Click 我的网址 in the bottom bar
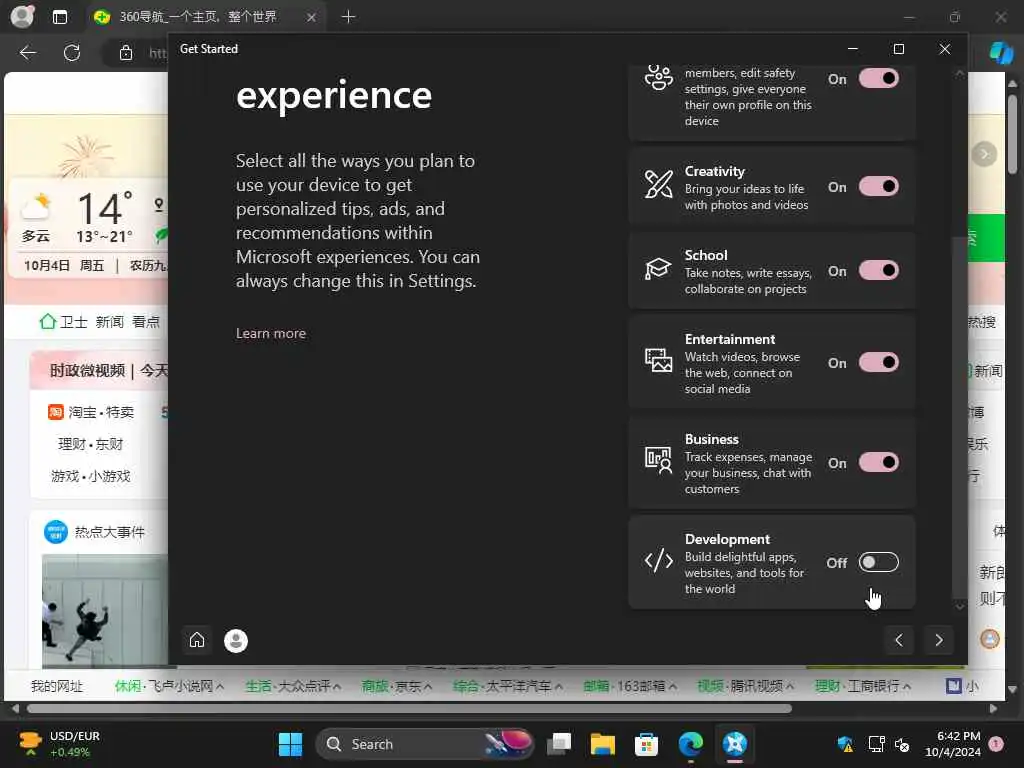This screenshot has width=1024, height=768. pyautogui.click(x=57, y=686)
